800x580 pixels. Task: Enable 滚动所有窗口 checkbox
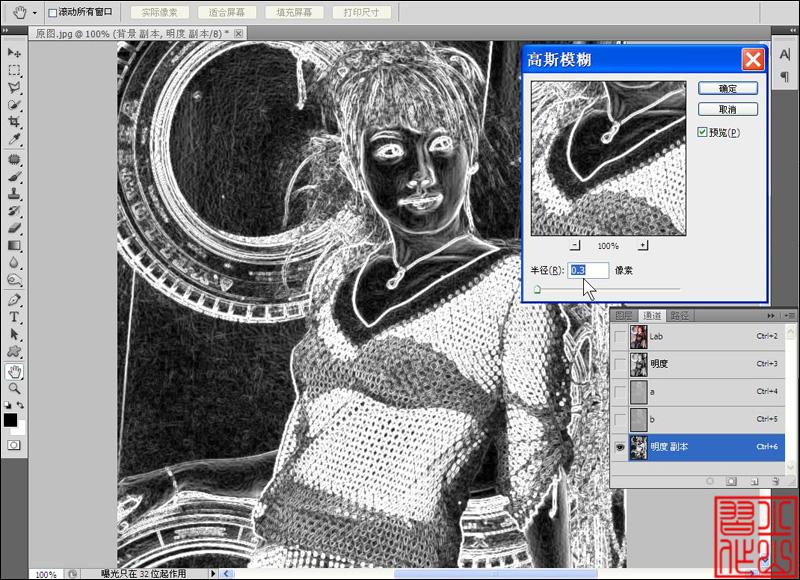coord(53,13)
